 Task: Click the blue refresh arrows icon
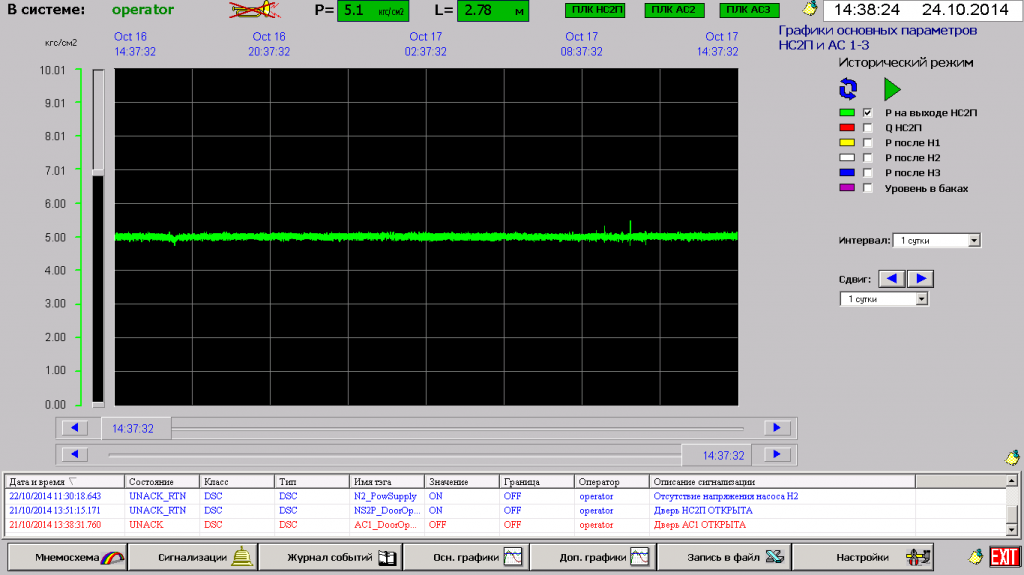pos(848,89)
